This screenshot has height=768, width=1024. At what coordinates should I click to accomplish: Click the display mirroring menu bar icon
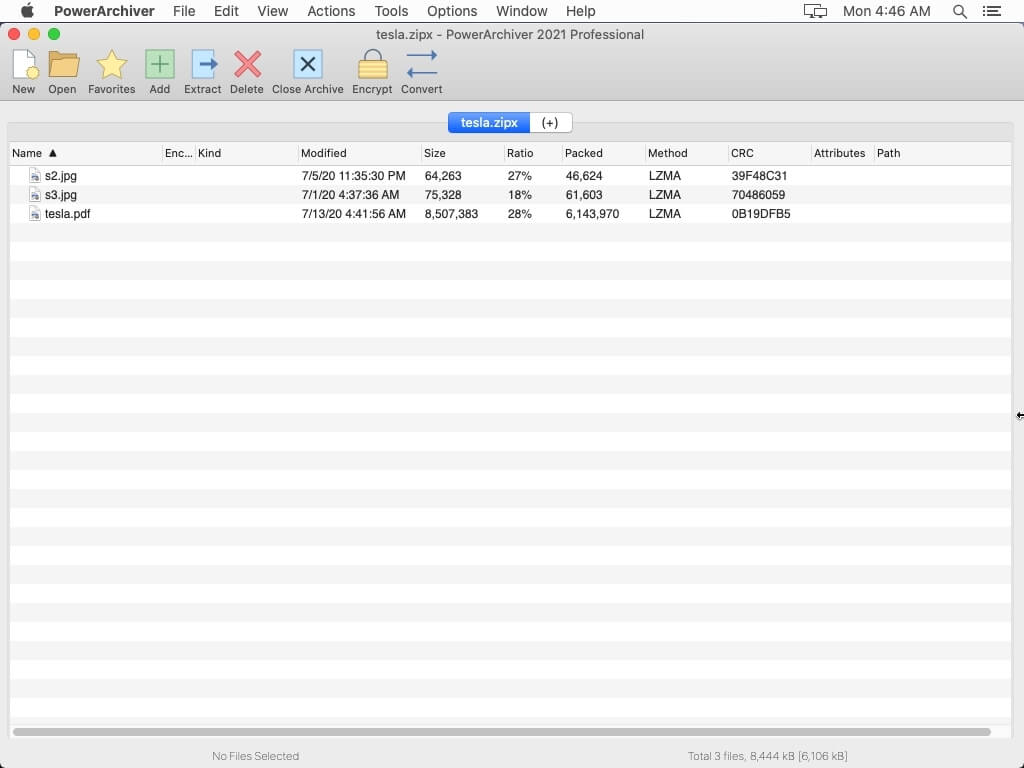[x=814, y=11]
